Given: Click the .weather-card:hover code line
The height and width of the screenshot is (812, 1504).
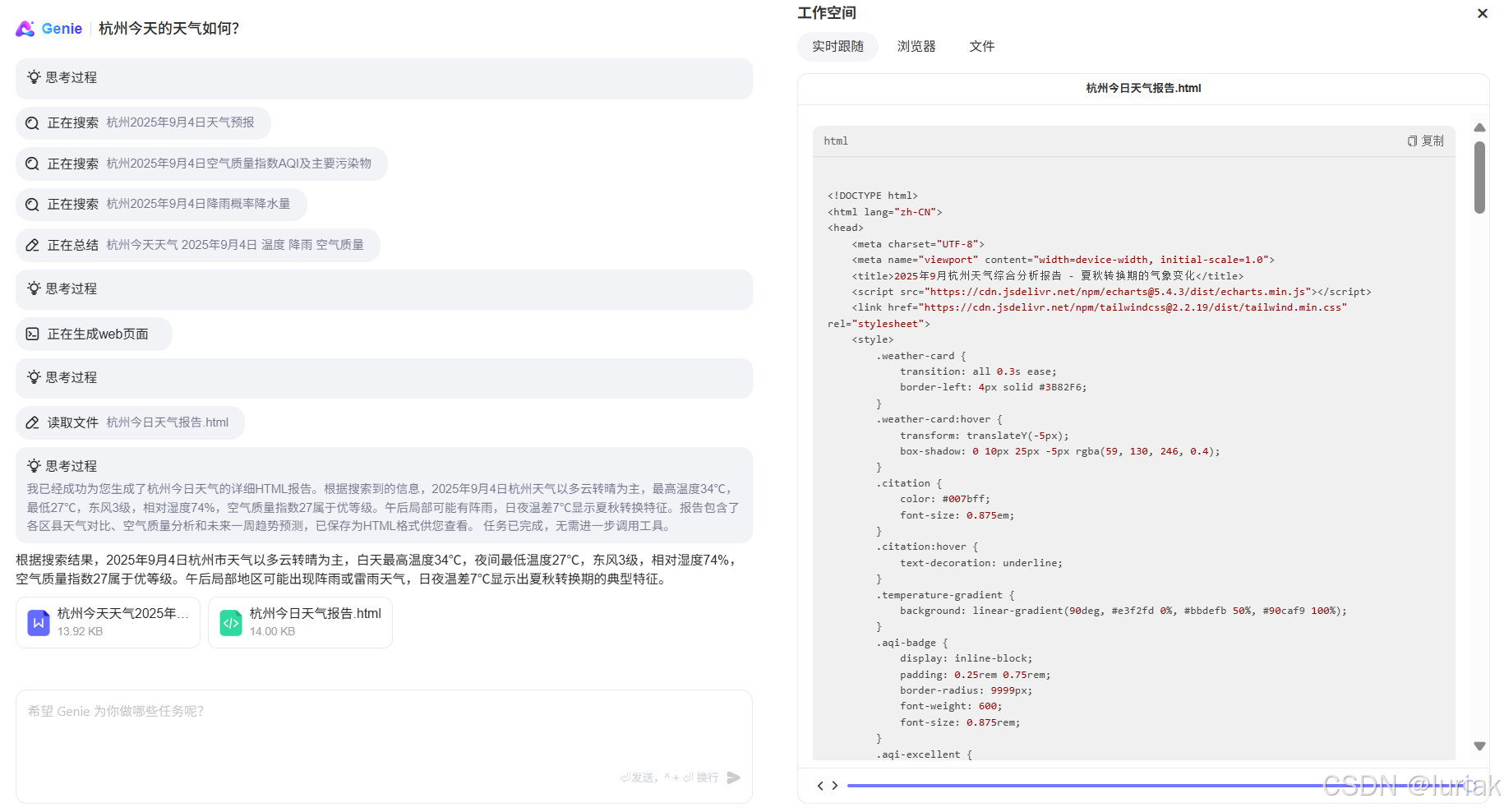Looking at the screenshot, I should tap(939, 419).
